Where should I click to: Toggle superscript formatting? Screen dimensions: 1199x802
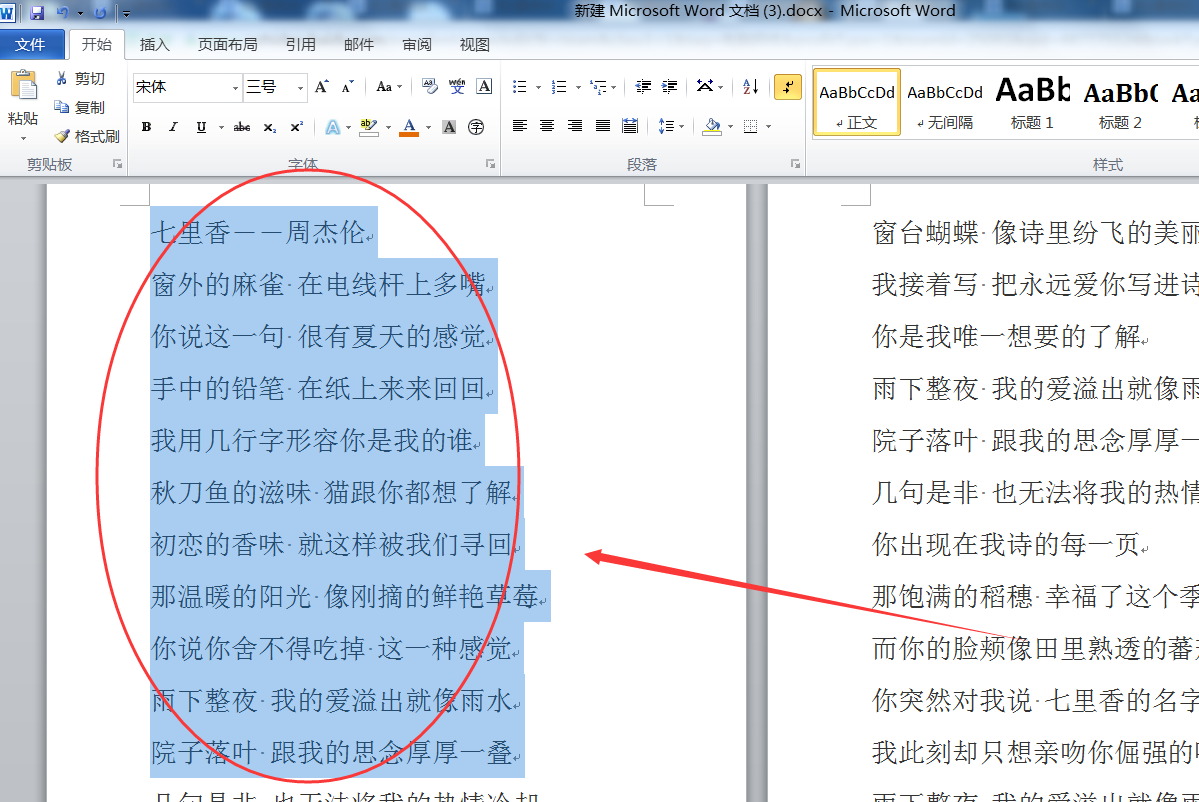[x=297, y=127]
